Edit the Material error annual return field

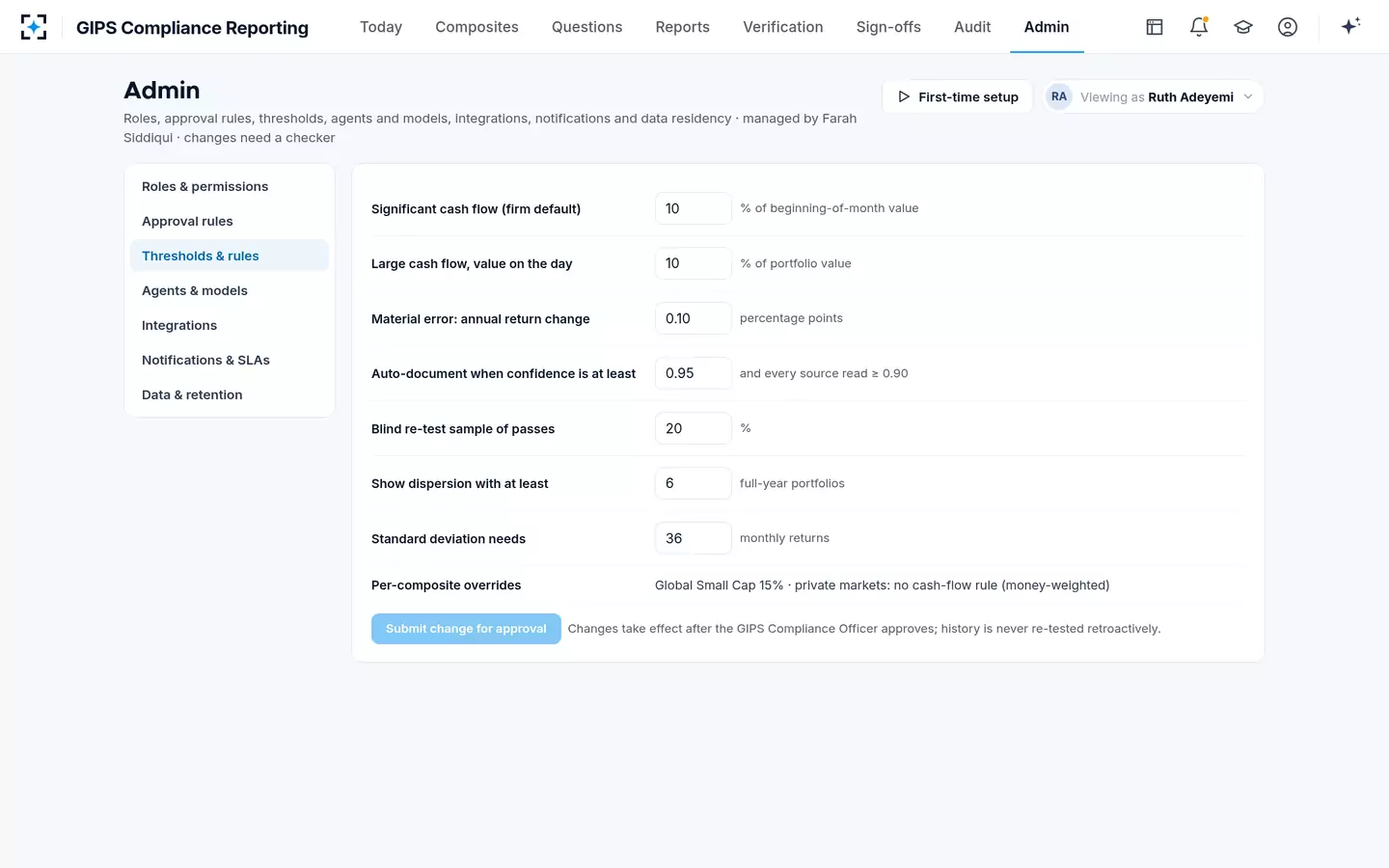coord(694,318)
